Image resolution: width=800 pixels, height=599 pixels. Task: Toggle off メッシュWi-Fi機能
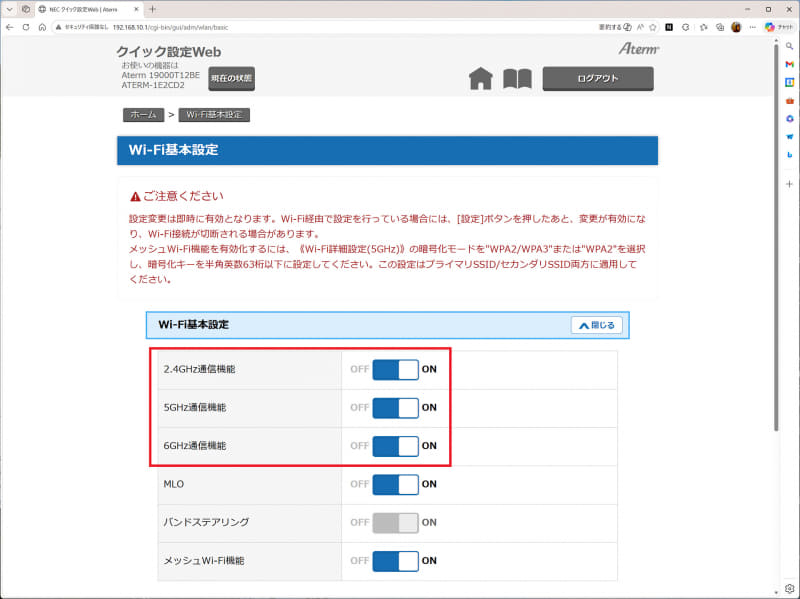tap(397, 561)
